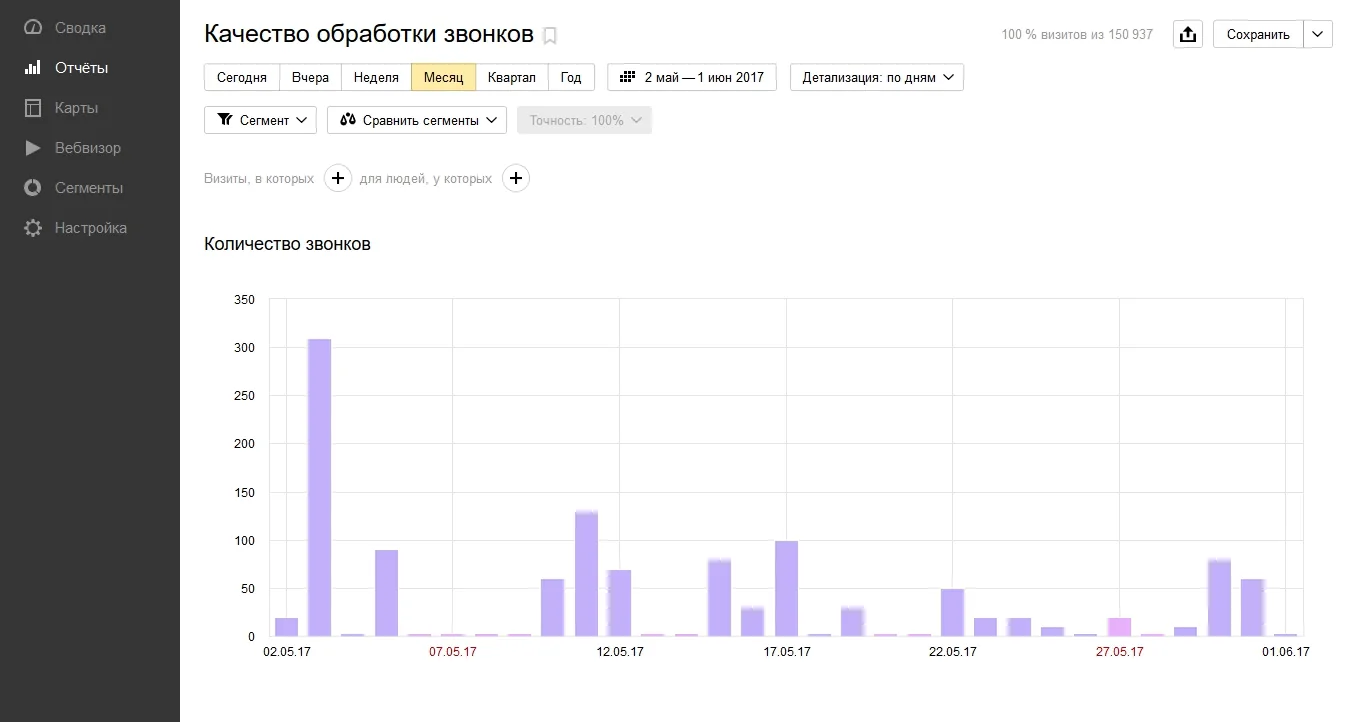Open the 2 май — 1 июн 2017 date picker
This screenshot has height=722, width=1353.
692,77
